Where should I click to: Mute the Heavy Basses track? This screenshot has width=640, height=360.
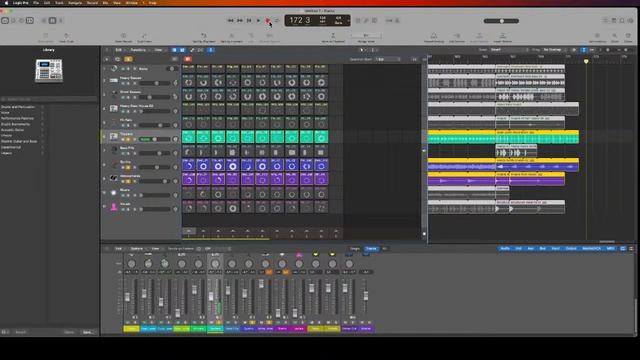pyautogui.click(x=123, y=83)
